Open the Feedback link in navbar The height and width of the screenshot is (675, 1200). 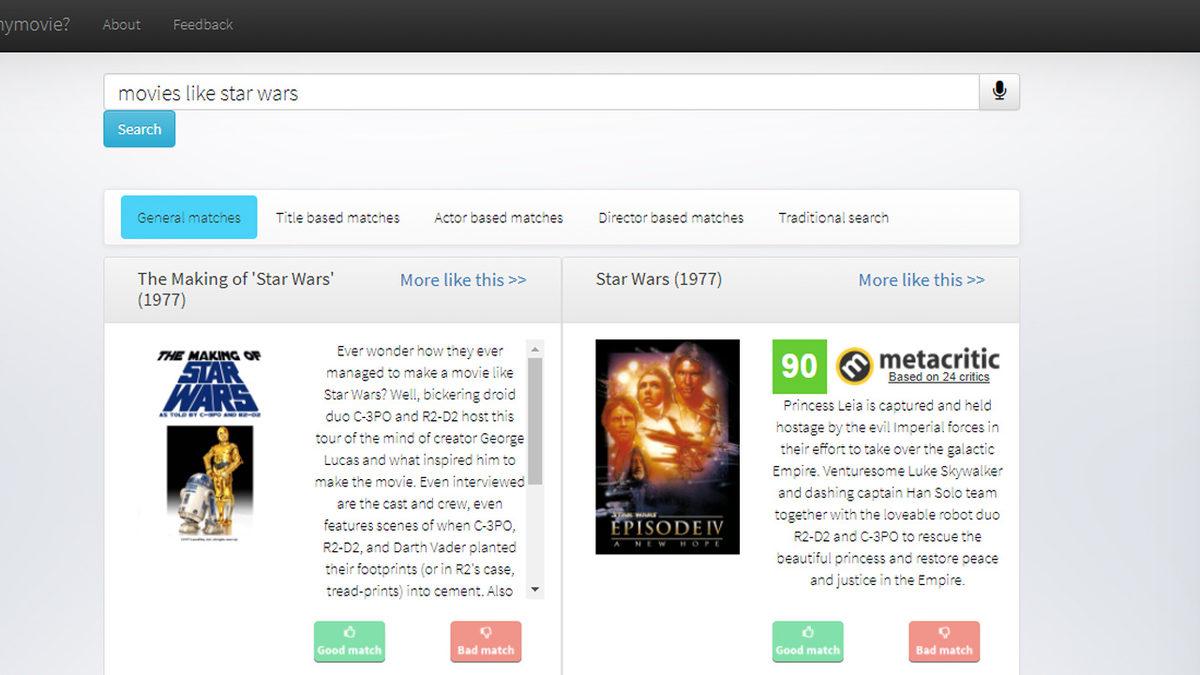(203, 25)
